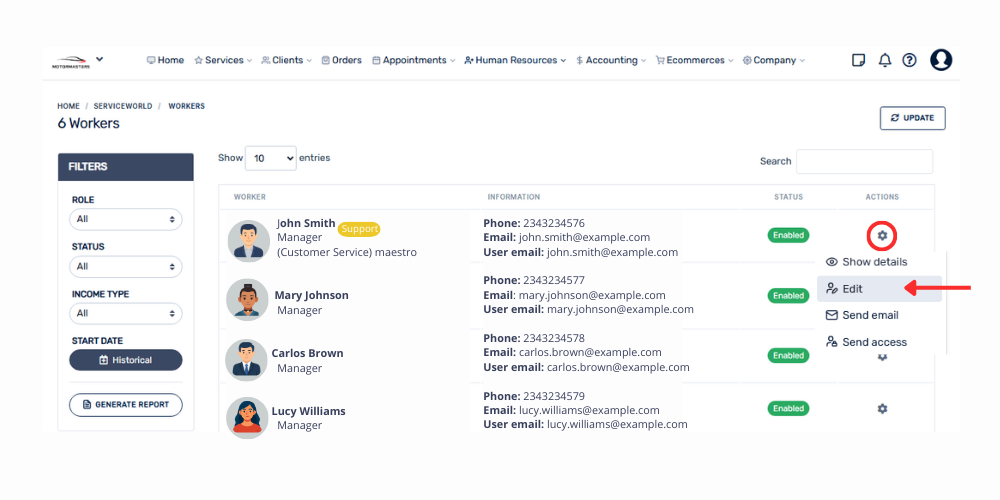Click the notification bell icon
1000x500 pixels.
coord(884,60)
